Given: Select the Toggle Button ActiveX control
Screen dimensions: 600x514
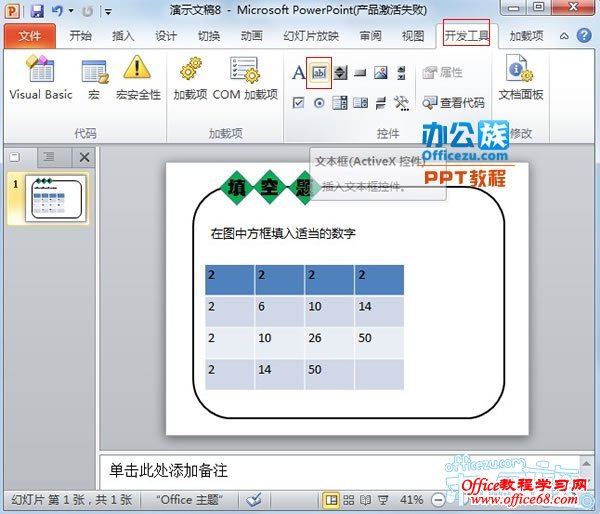Looking at the screenshot, I should tap(381, 102).
